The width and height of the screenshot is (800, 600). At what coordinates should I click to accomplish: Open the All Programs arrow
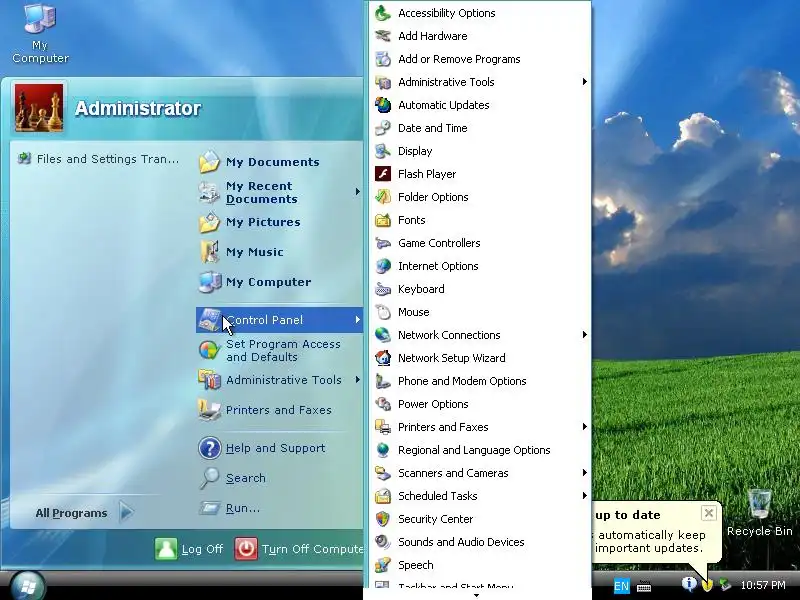[x=126, y=512]
